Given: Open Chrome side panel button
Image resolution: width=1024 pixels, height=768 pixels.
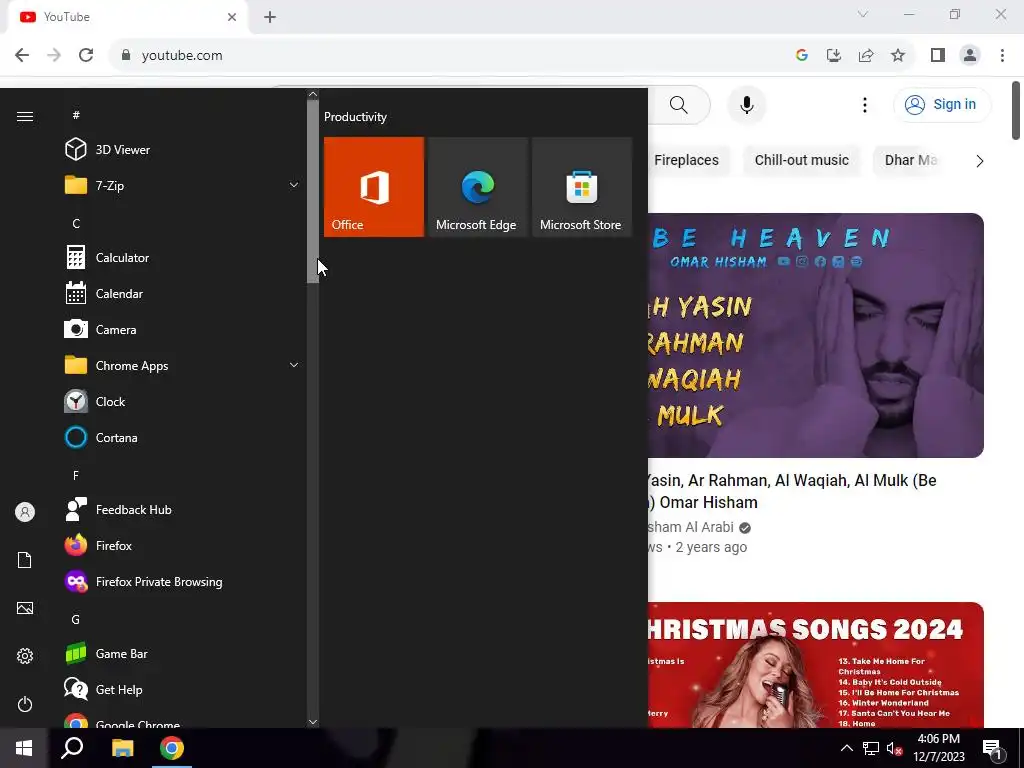Looking at the screenshot, I should (938, 56).
